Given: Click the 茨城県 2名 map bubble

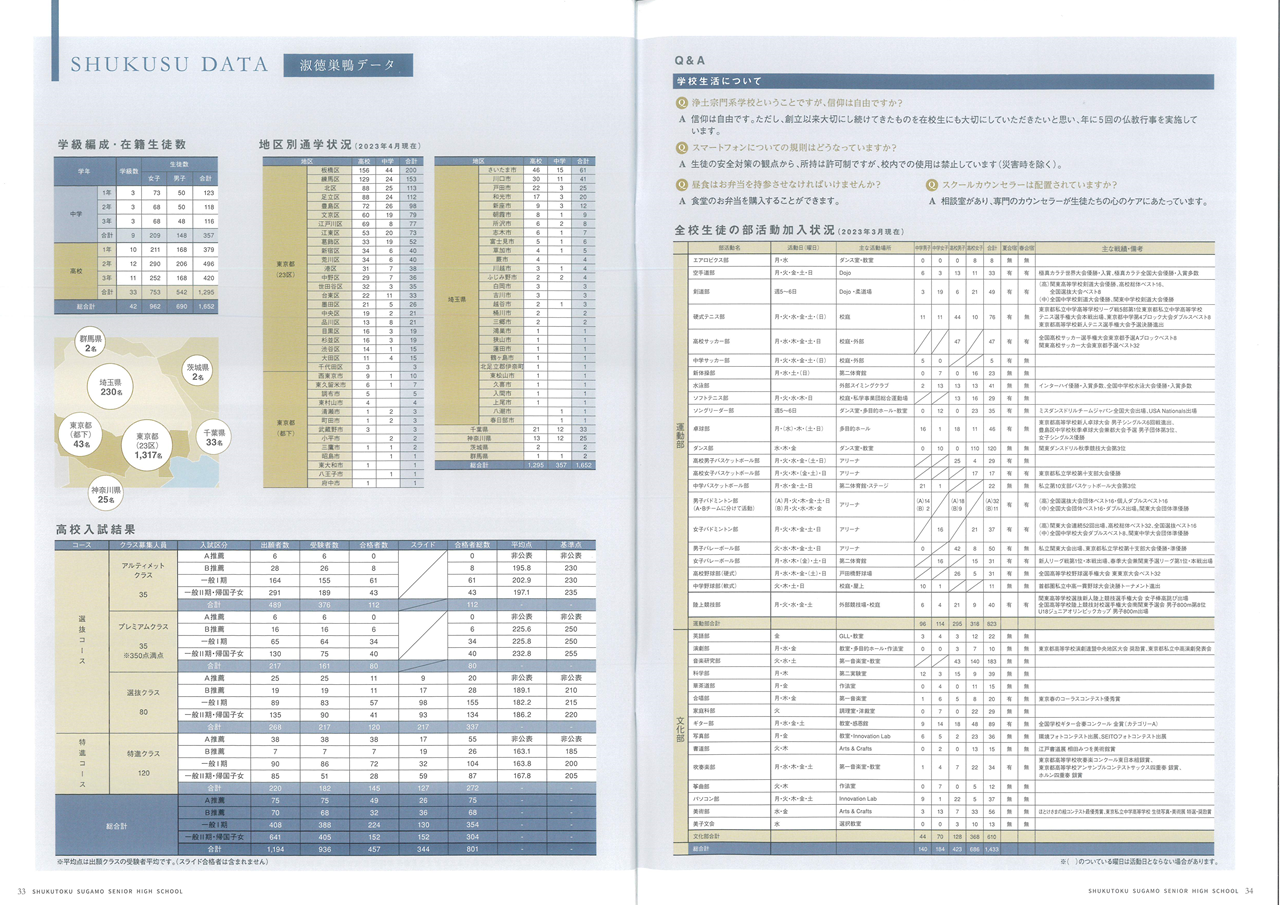Looking at the screenshot, I should 198,372.
